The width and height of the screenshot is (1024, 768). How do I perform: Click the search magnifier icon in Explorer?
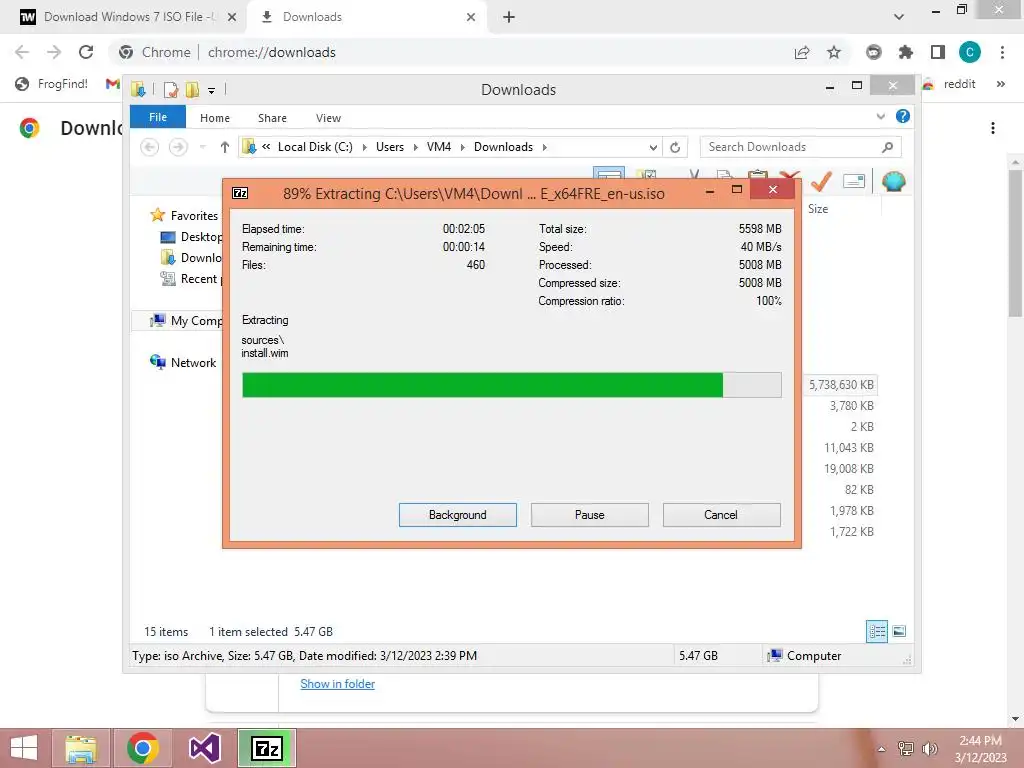tap(888, 147)
